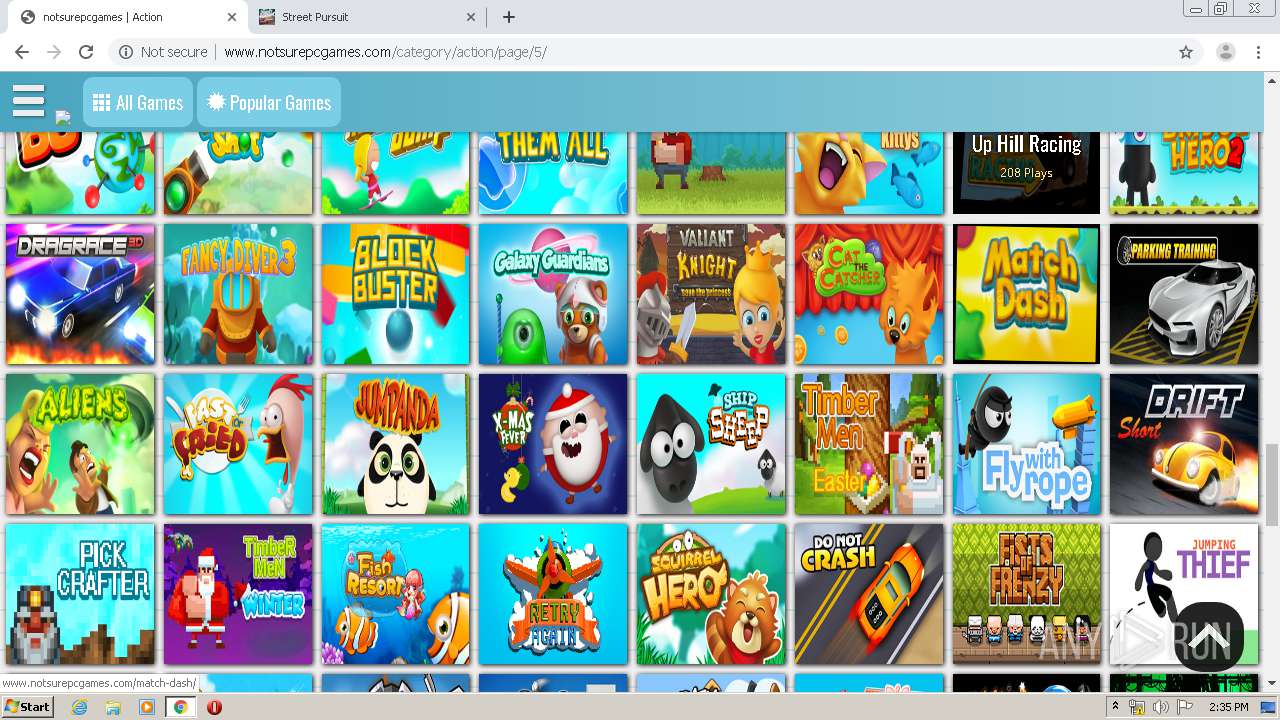The height and width of the screenshot is (720, 1280).
Task: Open the Aliens game thumbnail
Action: [80, 444]
